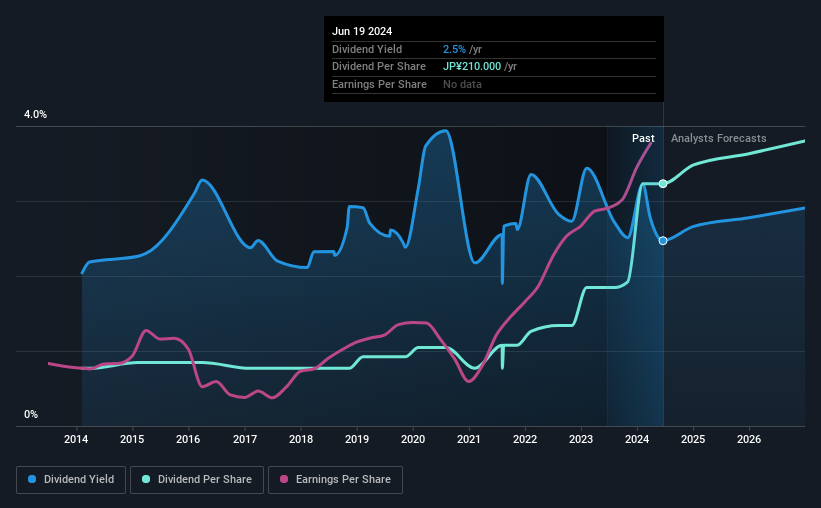Click the 2015 x-axis label
The image size is (821, 508).
click(132, 439)
